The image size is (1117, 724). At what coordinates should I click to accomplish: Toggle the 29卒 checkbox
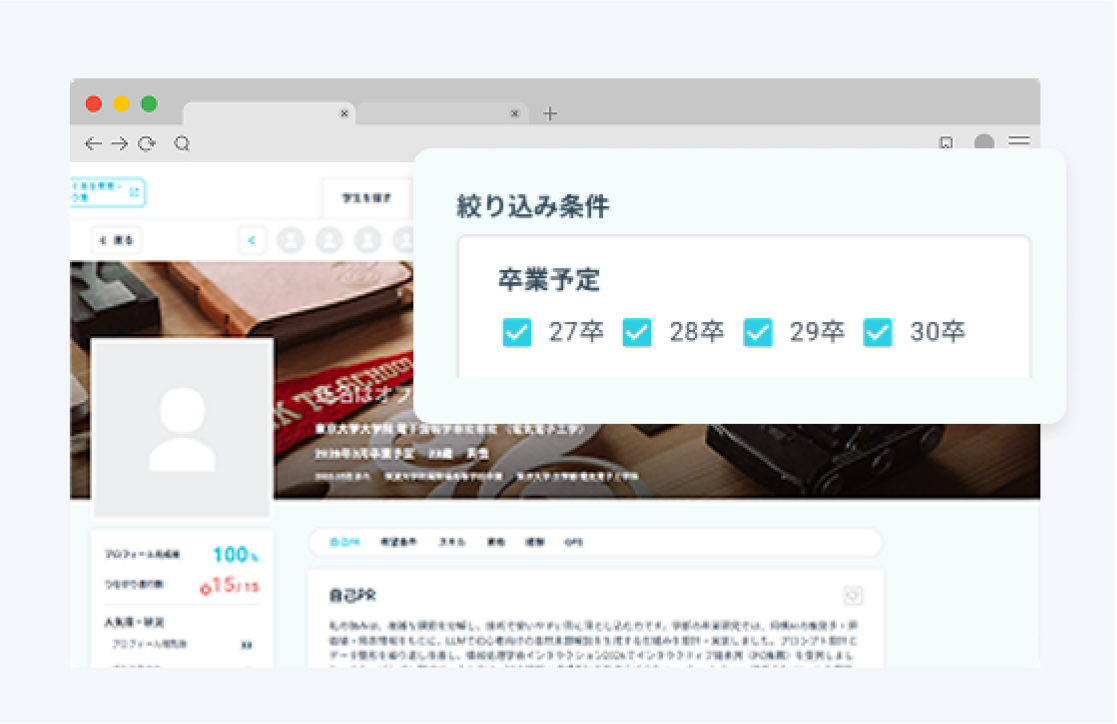click(757, 332)
